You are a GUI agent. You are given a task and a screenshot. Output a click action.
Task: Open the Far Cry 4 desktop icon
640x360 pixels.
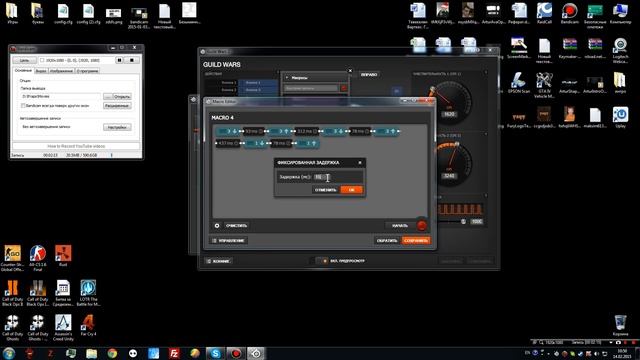[88, 325]
